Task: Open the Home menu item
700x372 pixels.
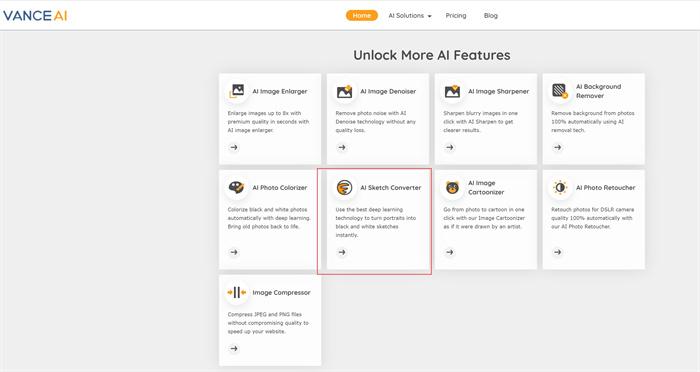Action: 362,16
